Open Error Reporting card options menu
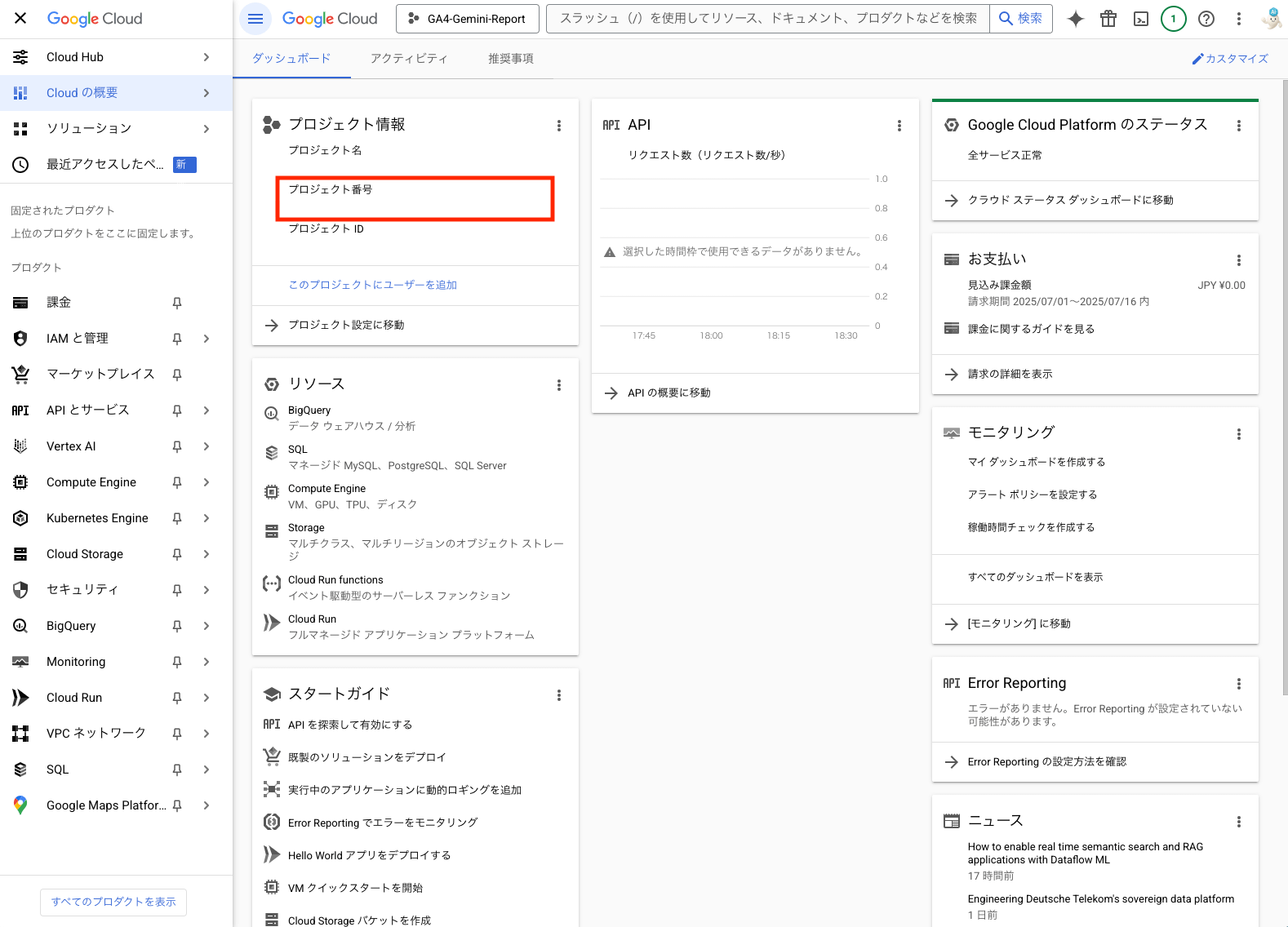 pos(1239,684)
